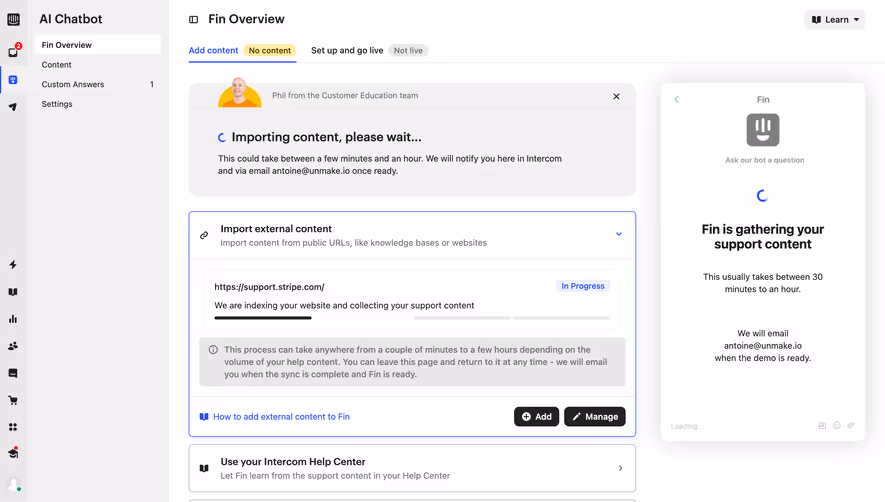Click the Importing content, please wait heading

(326, 137)
